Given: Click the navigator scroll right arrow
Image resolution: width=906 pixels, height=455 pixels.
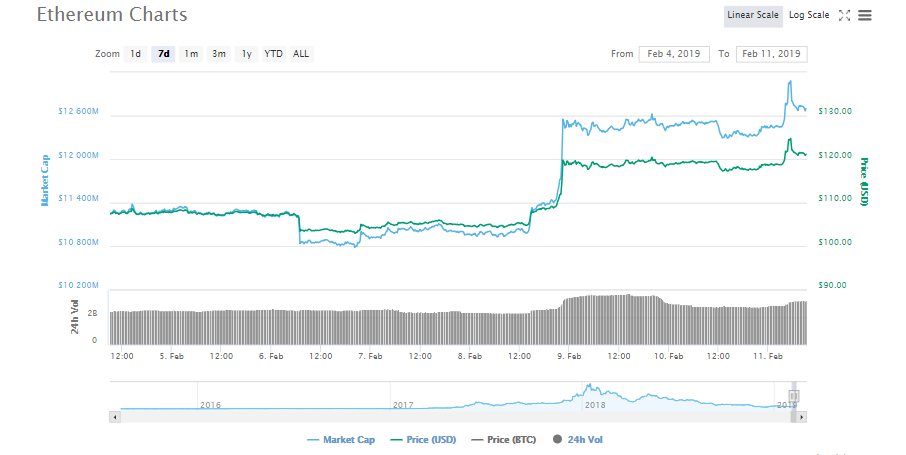Looking at the screenshot, I should coord(801,417).
